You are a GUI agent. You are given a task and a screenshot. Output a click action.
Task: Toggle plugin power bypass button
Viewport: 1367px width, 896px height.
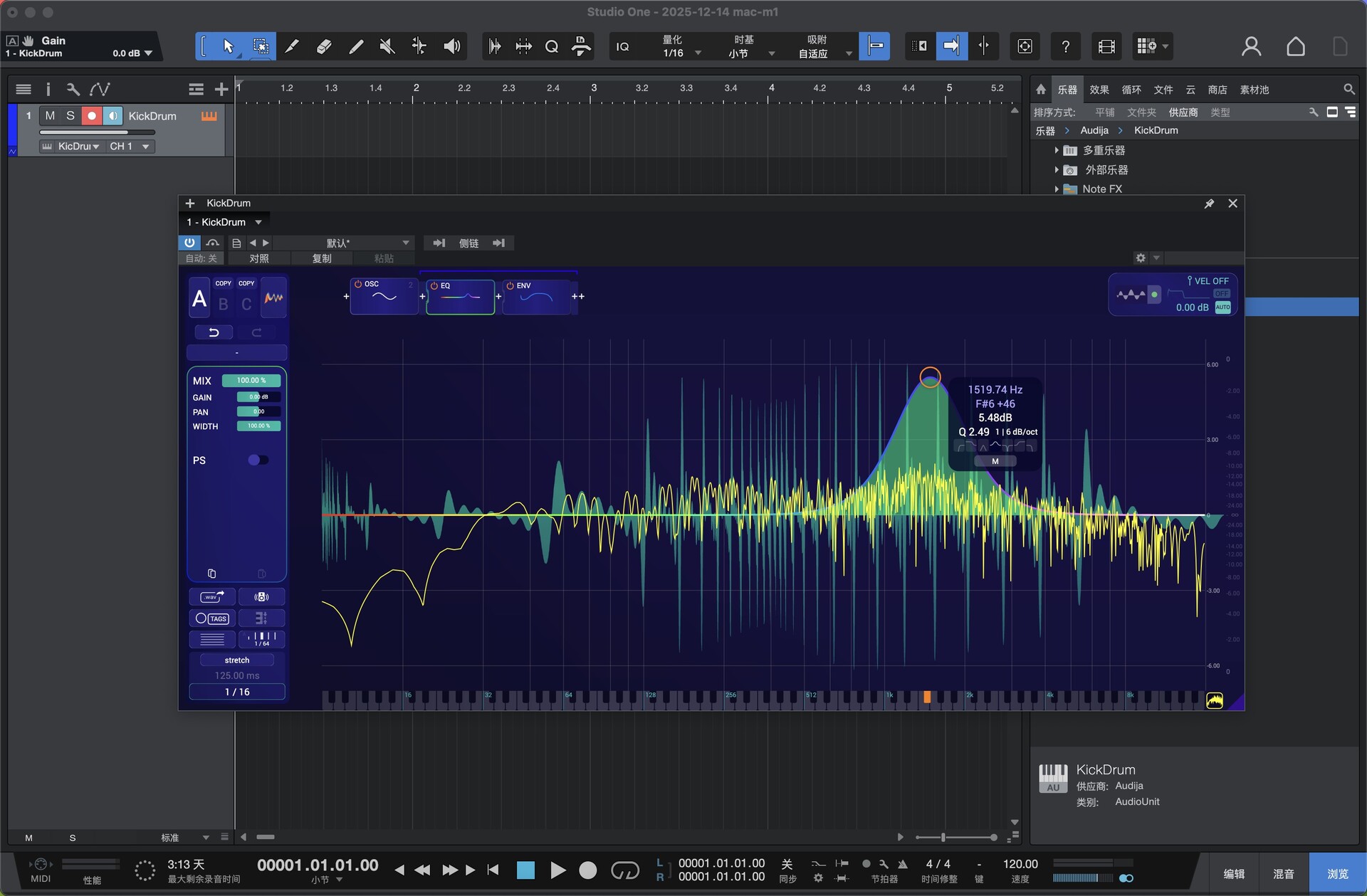pyautogui.click(x=189, y=243)
